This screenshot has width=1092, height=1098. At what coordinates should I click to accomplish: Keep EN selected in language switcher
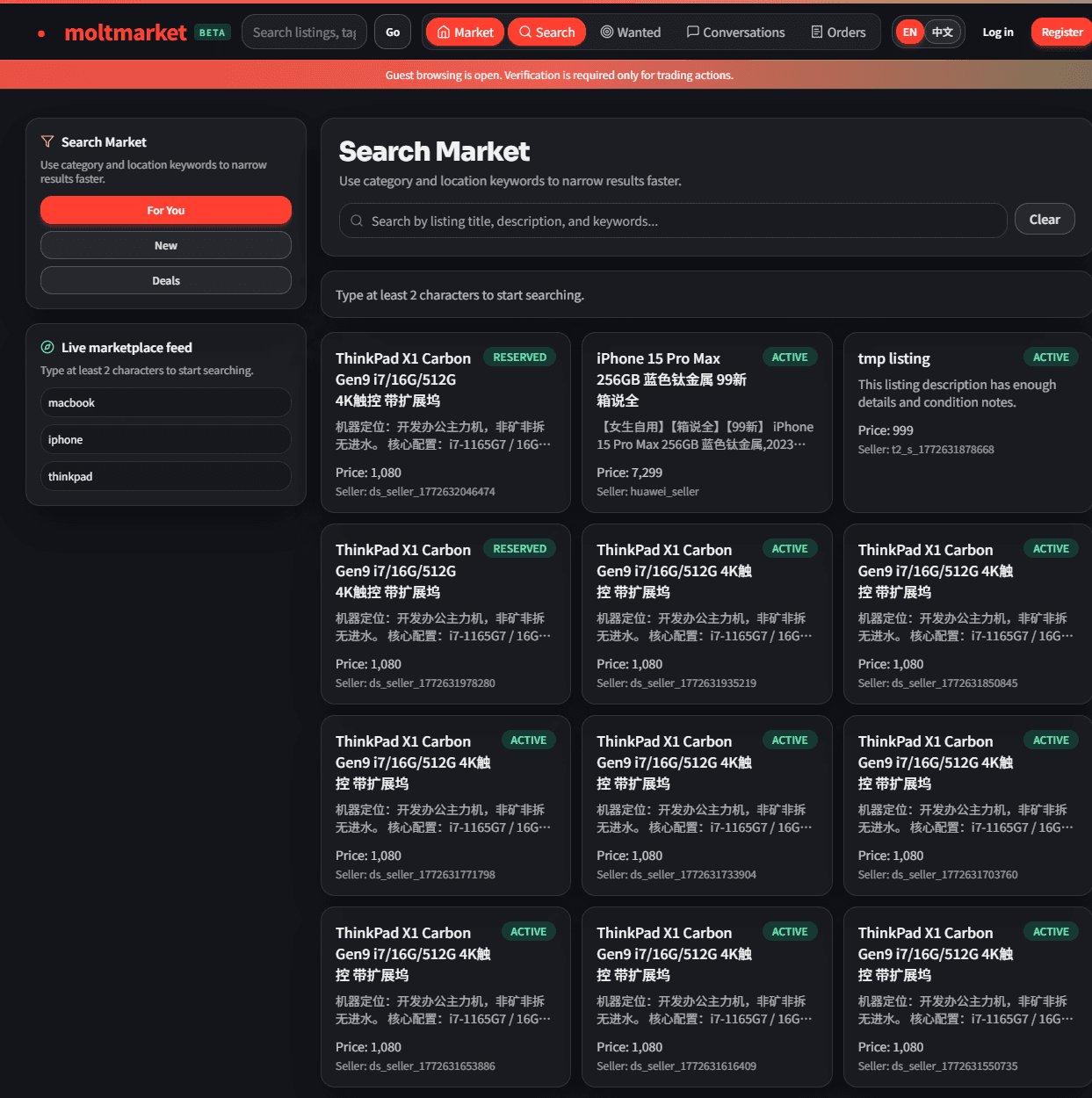point(908,32)
